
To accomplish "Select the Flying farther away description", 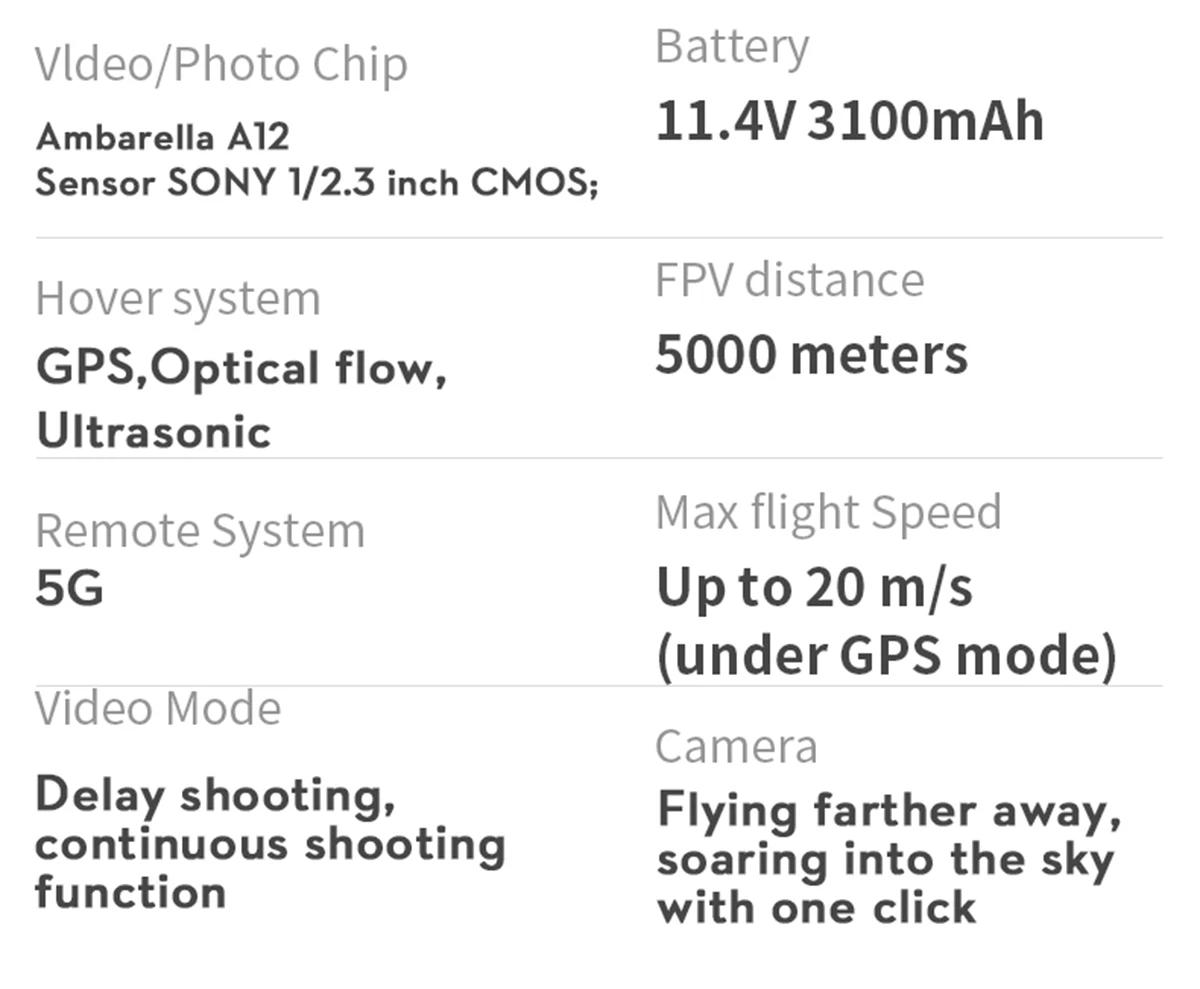I will (x=888, y=810).
